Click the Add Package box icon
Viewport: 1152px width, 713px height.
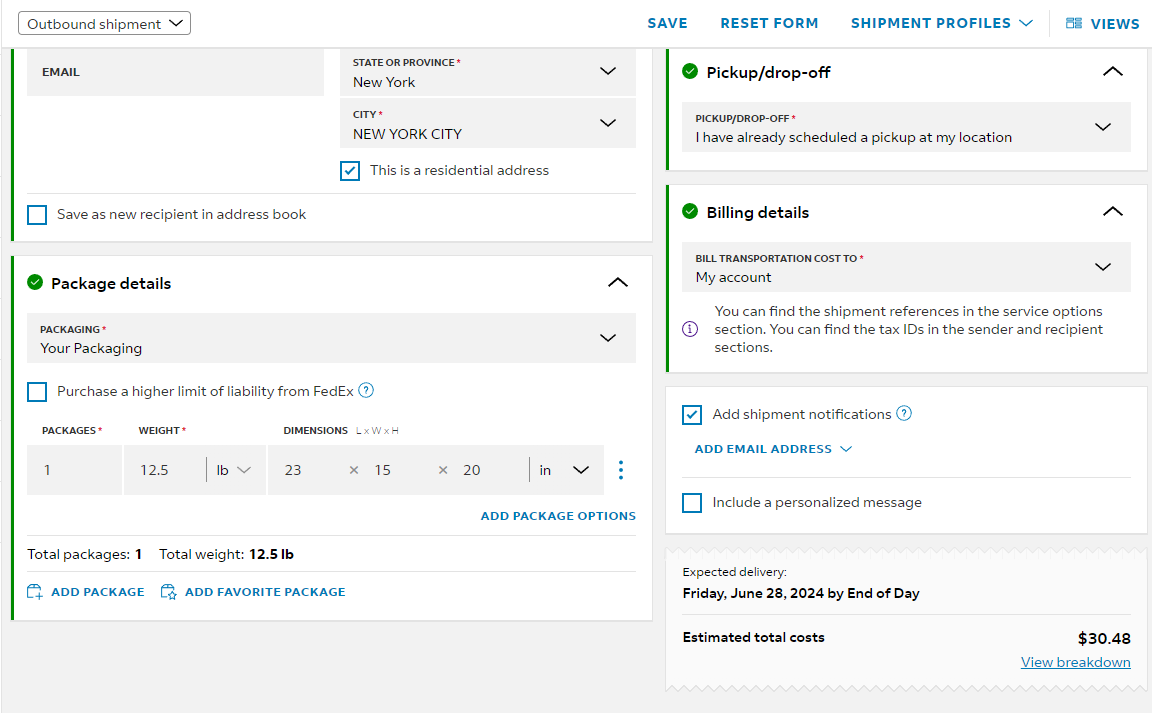tap(35, 592)
